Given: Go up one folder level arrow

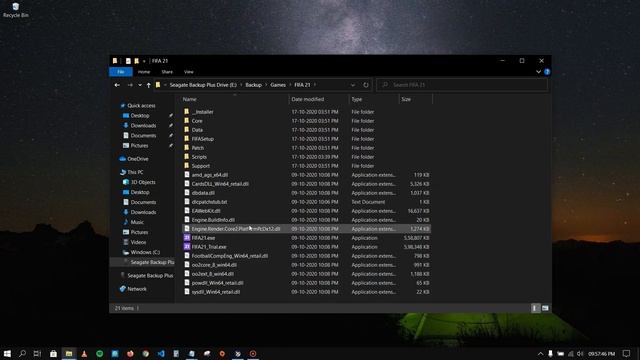Looking at the screenshot, I should click(149, 85).
